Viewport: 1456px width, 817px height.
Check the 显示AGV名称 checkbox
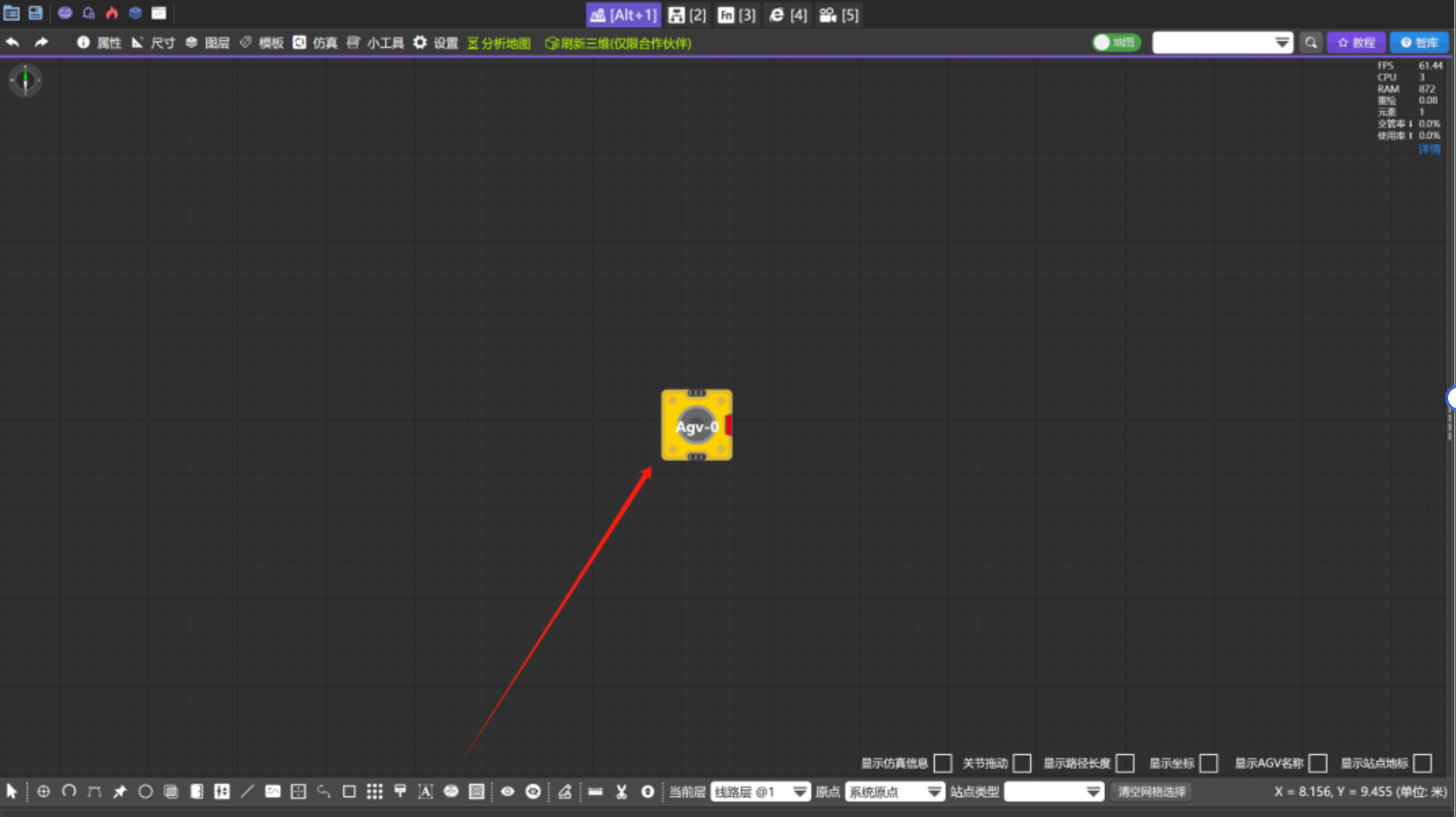coord(1318,764)
